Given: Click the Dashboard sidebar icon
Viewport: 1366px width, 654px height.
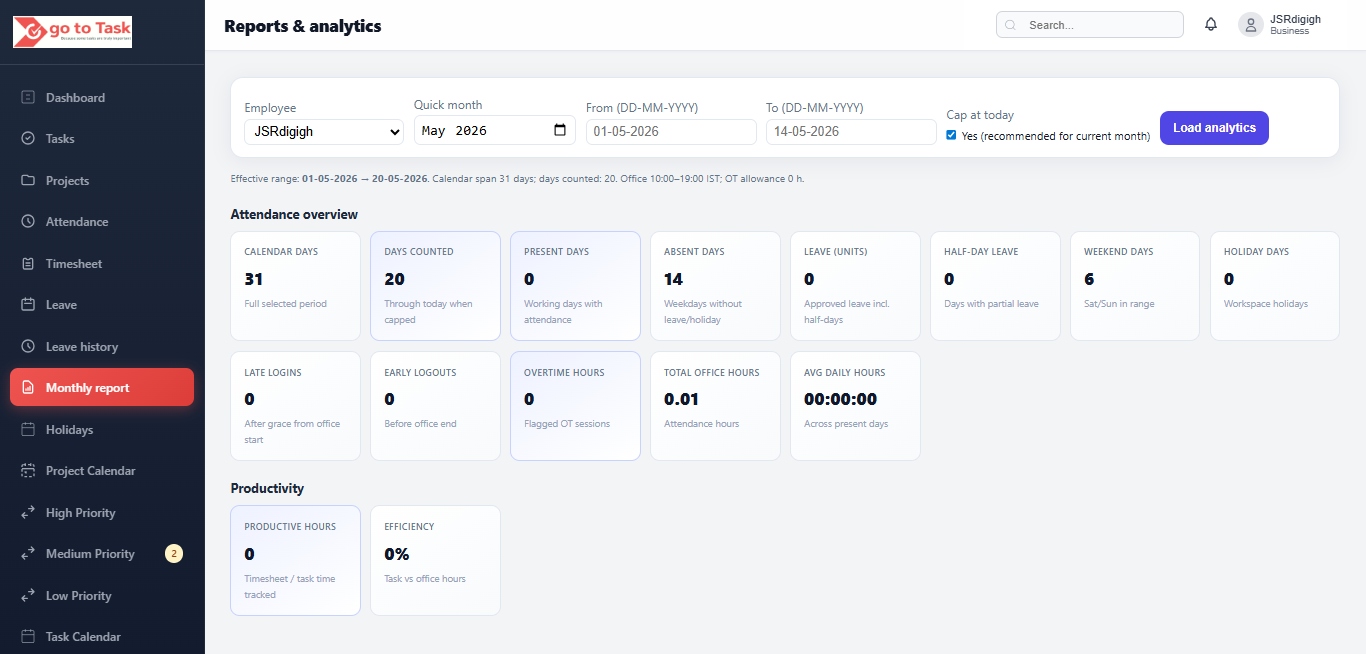Looking at the screenshot, I should (x=28, y=97).
